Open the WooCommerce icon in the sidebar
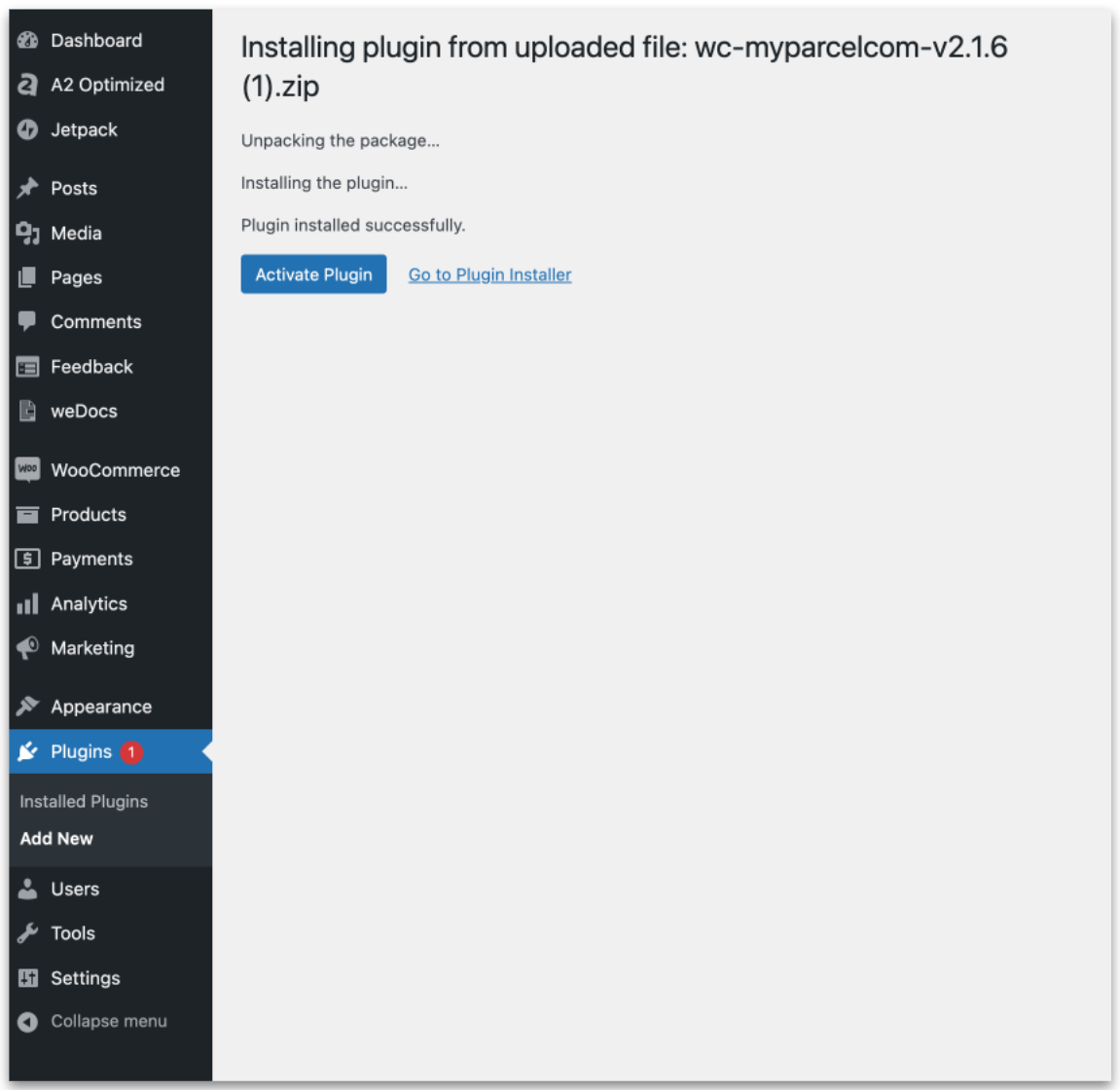This screenshot has width=1120, height=1090. [27, 470]
